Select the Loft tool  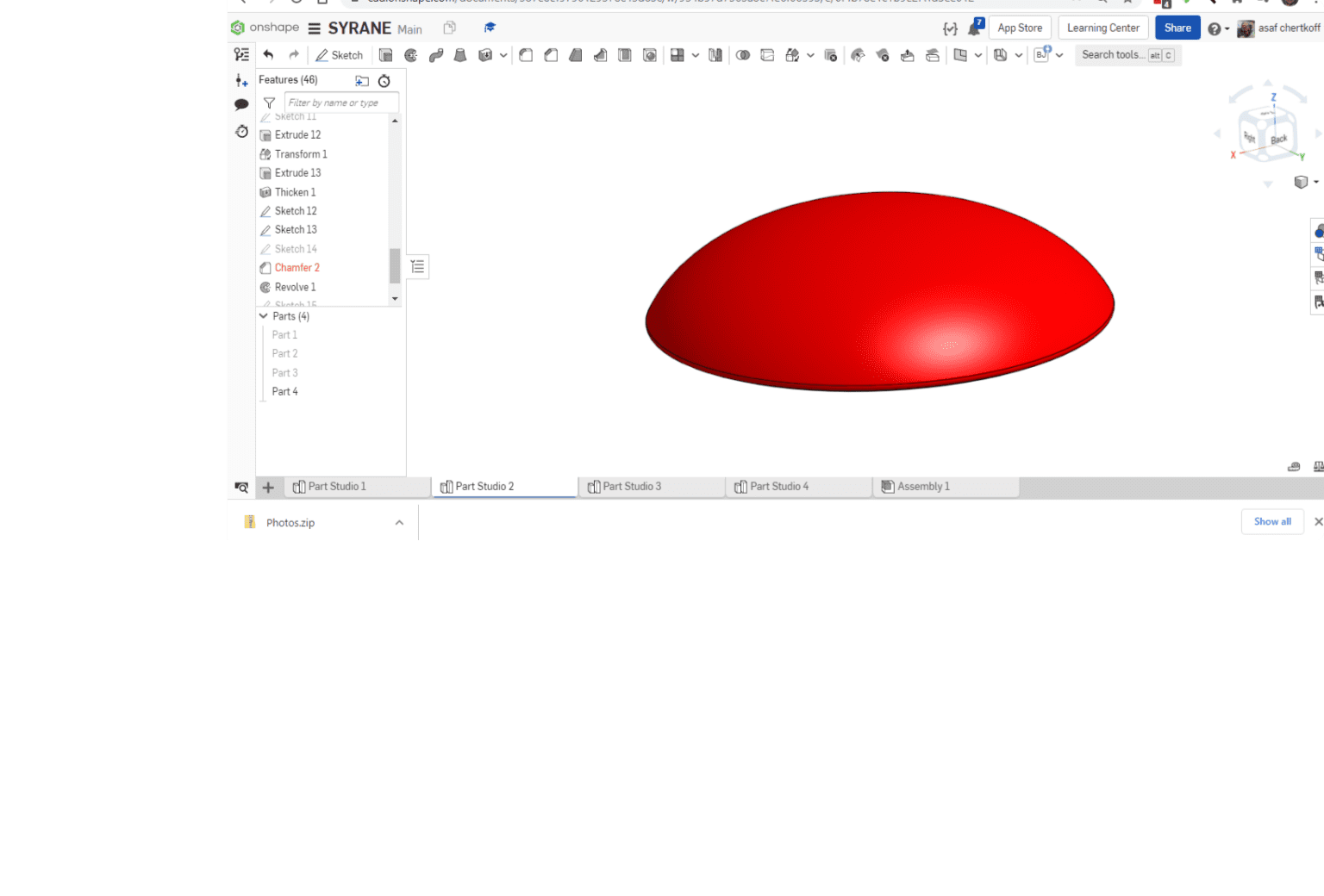click(x=460, y=55)
